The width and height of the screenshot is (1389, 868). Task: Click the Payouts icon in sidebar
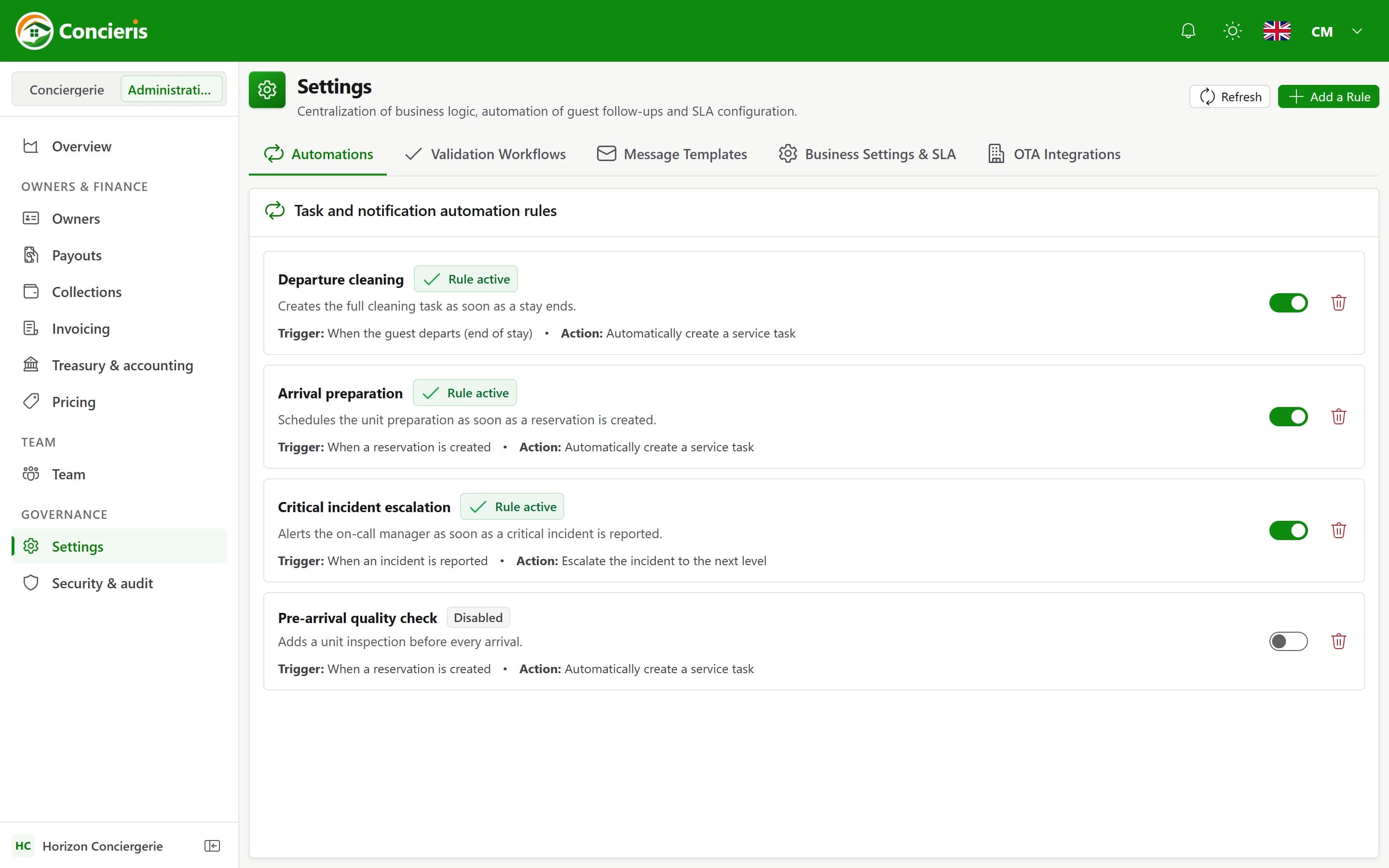30,255
